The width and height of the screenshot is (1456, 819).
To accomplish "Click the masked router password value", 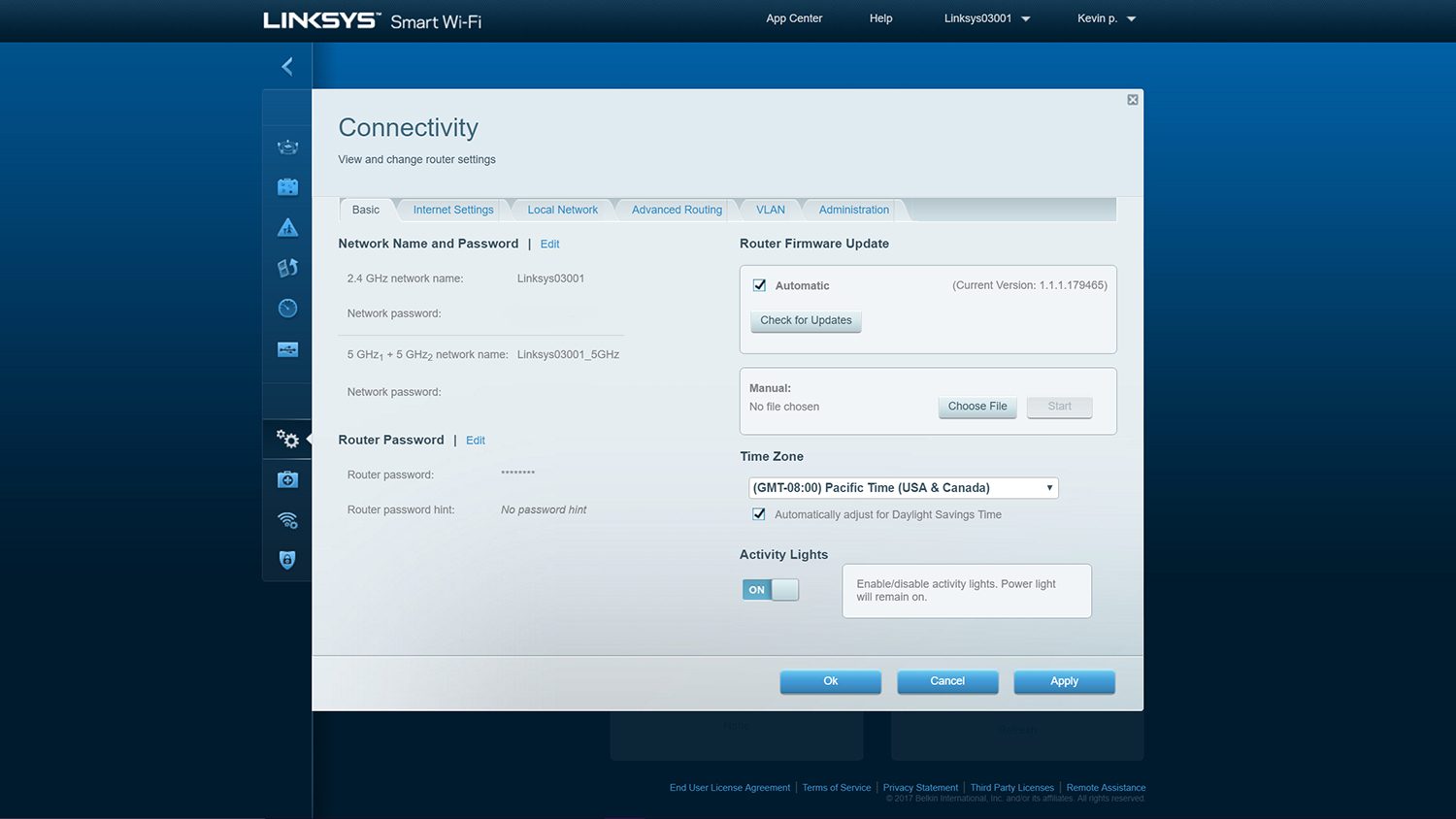I will coord(517,474).
